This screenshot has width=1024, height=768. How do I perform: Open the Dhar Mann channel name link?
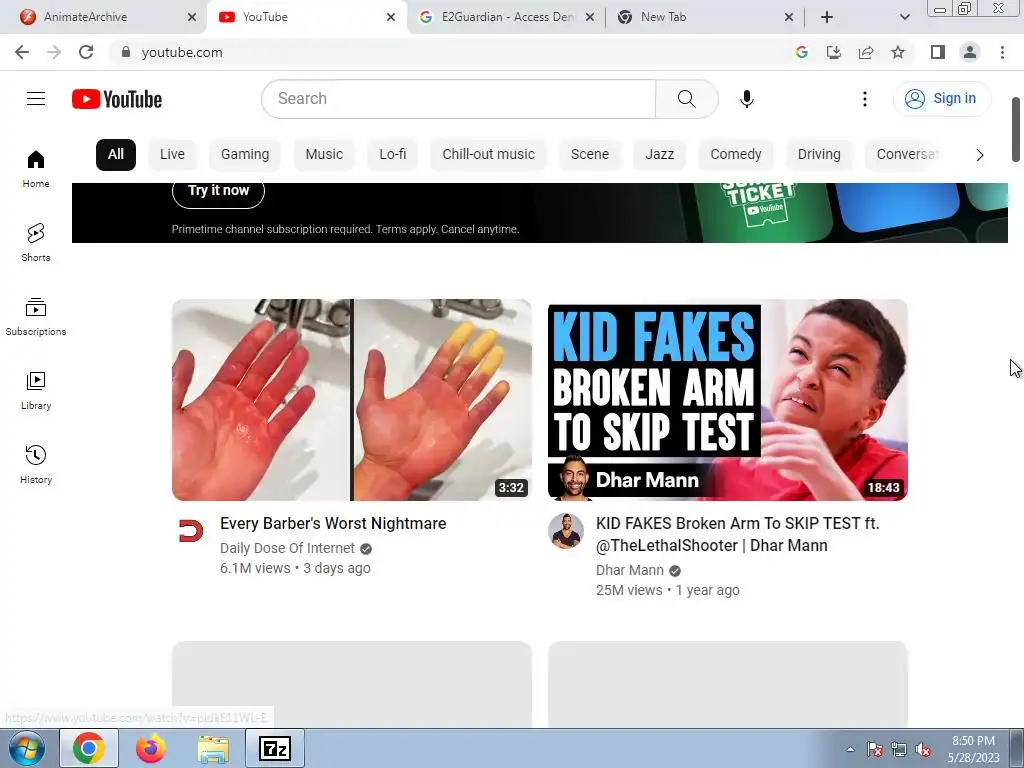point(630,571)
